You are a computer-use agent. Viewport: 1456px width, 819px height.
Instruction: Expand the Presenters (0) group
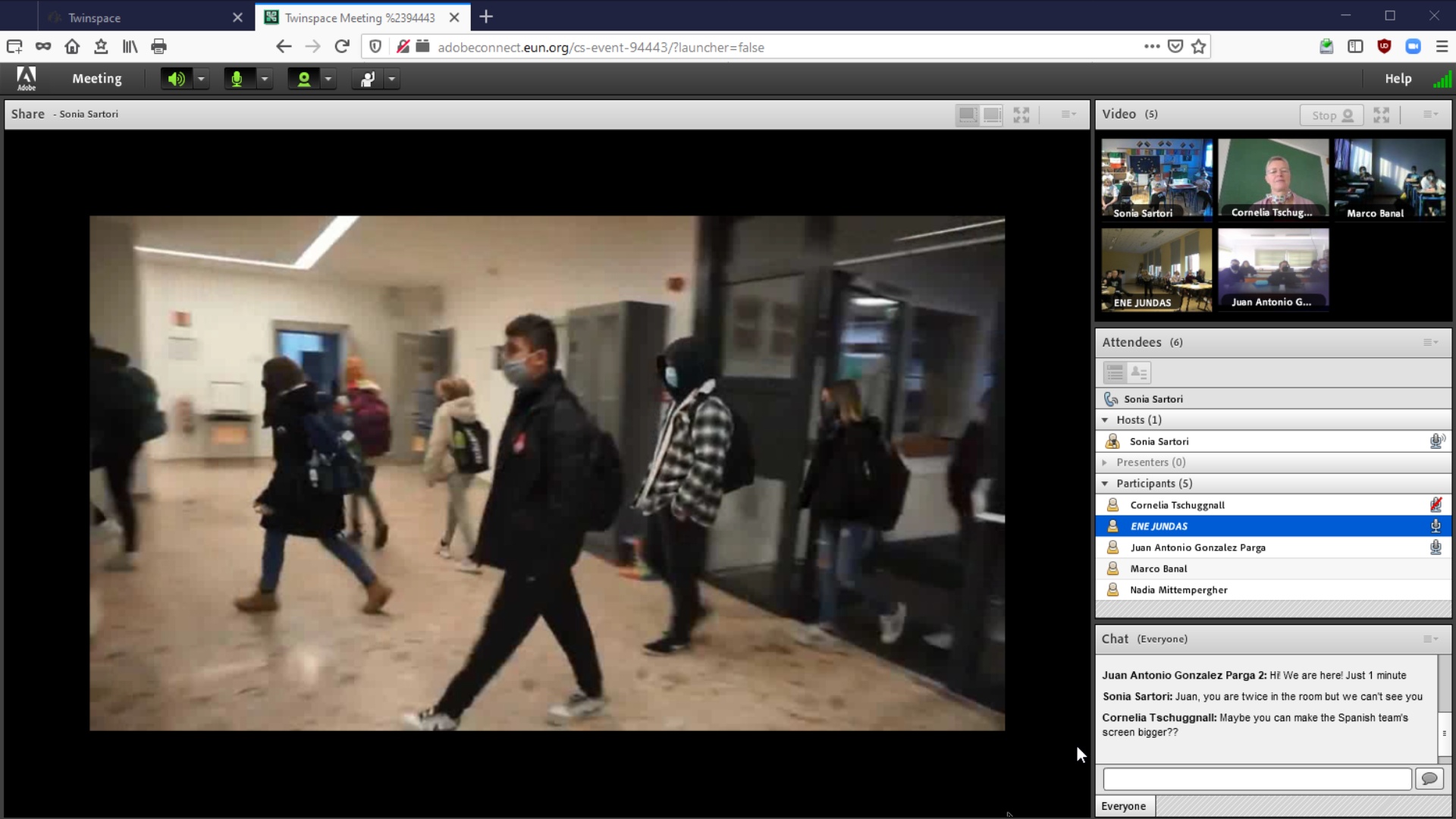click(1105, 463)
